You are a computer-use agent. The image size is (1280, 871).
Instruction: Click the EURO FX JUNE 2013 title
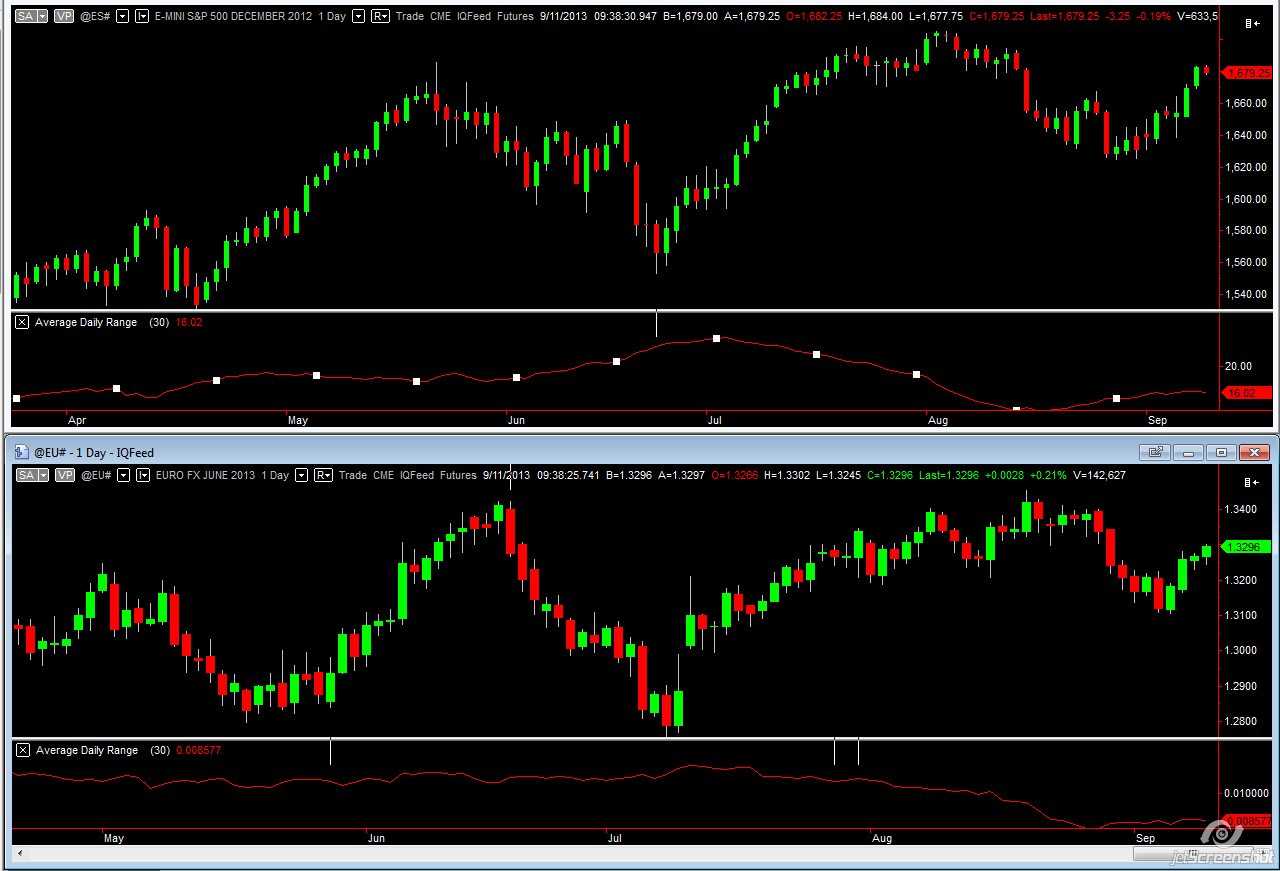pyautogui.click(x=206, y=475)
